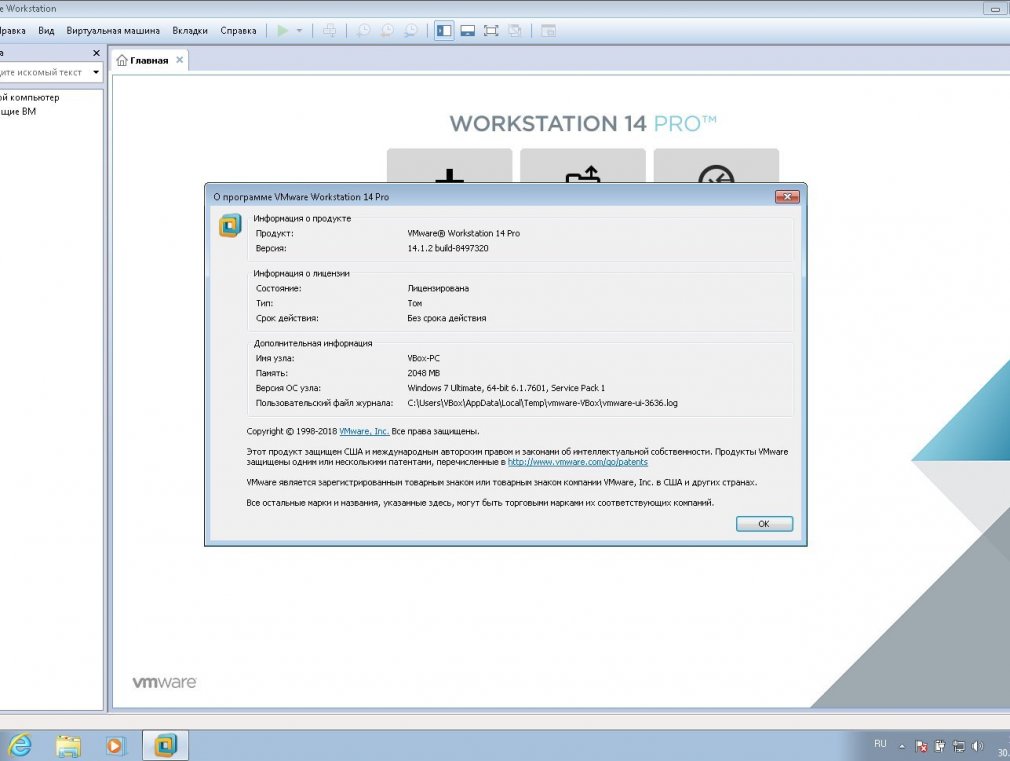Open the vmware.com/go/patents link
The width and height of the screenshot is (1010, 761).
click(578, 462)
